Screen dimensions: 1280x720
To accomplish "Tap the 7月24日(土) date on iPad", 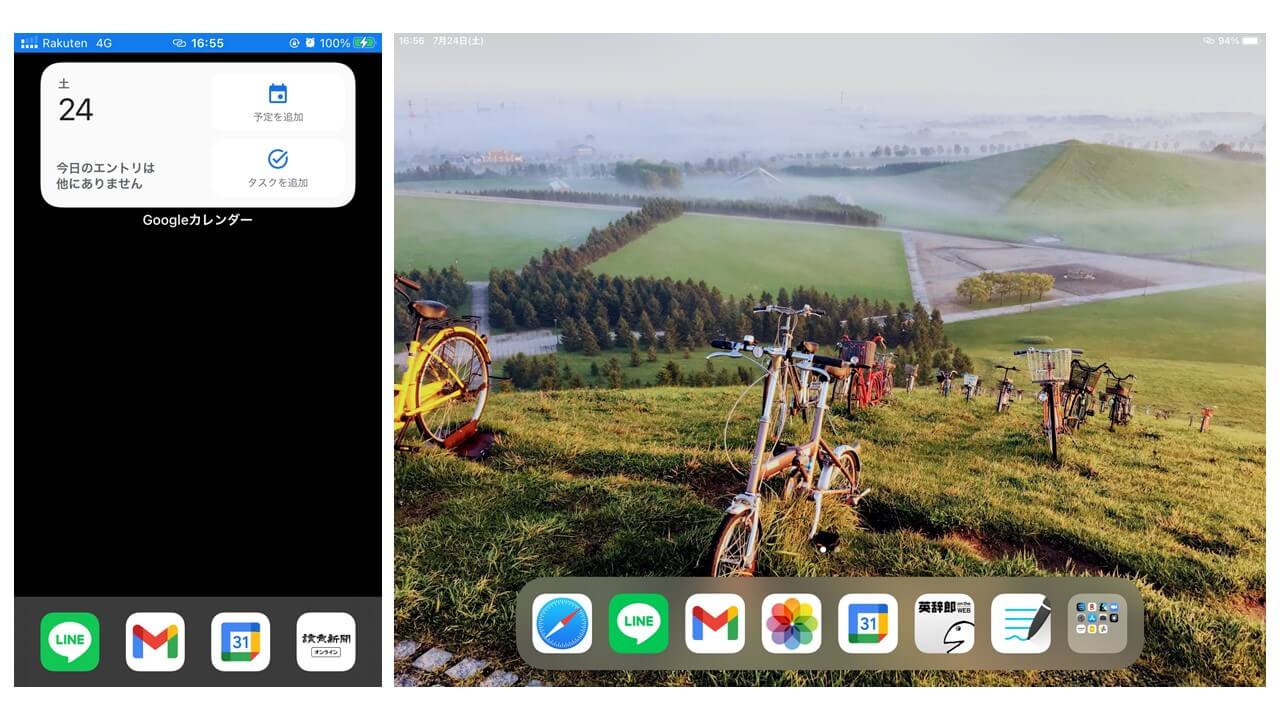I will pos(458,41).
